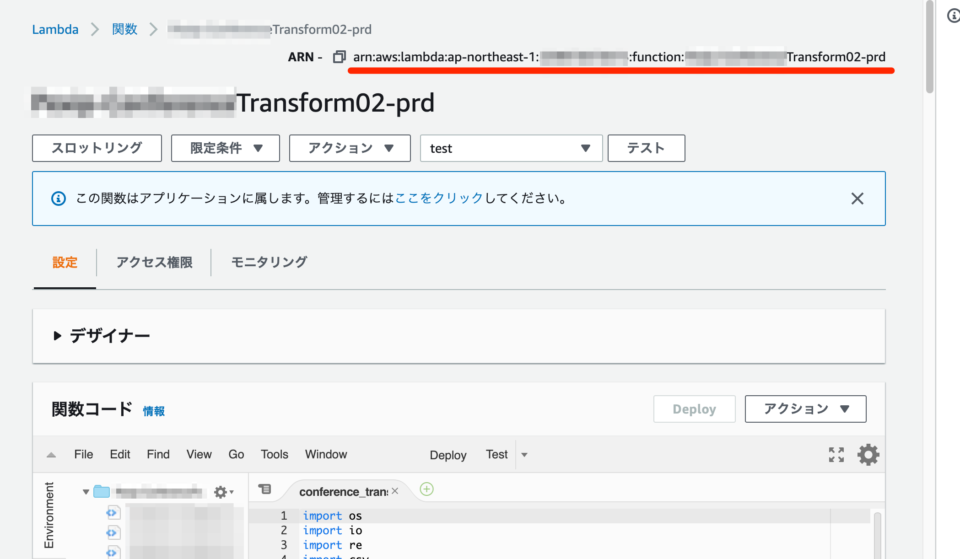Collapse editor menu bar with up arrow
This screenshot has width=960, height=559.
[51, 455]
